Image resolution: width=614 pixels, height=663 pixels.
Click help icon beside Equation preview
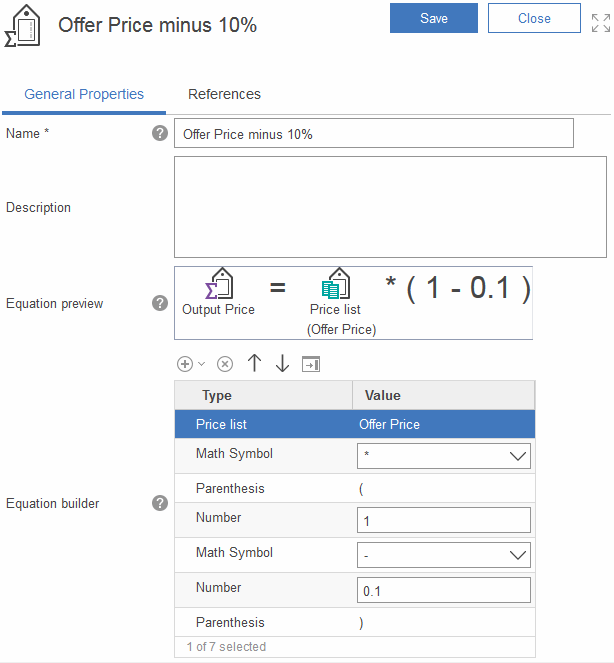160,303
